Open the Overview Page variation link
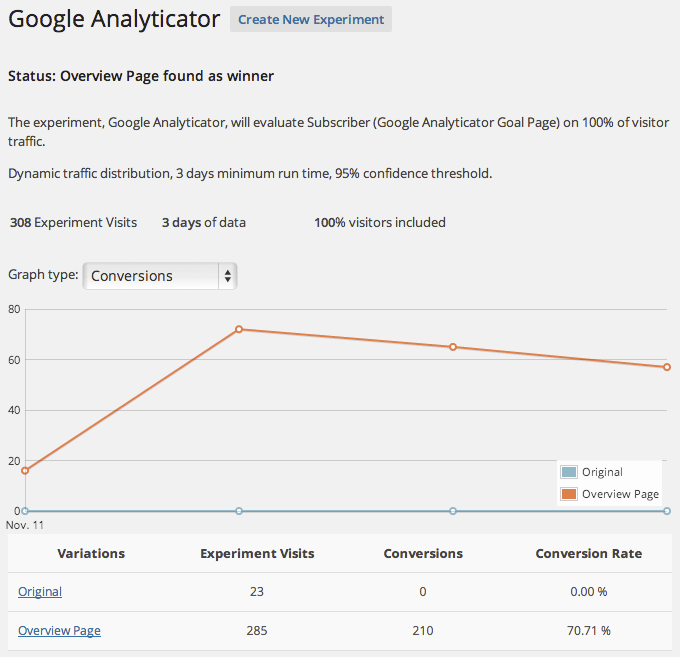 tap(59, 631)
